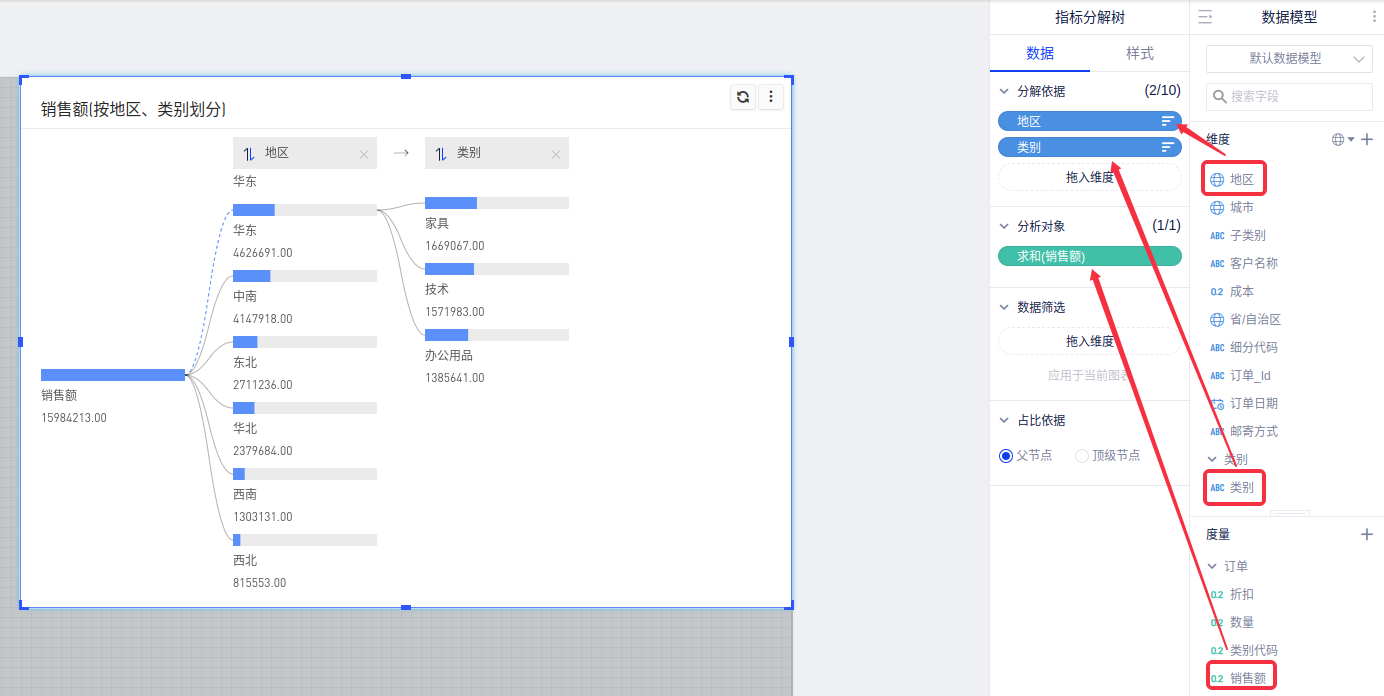Click the sort icon on the 地区 pill
The height and width of the screenshot is (696, 1384).
pyautogui.click(x=1167, y=121)
